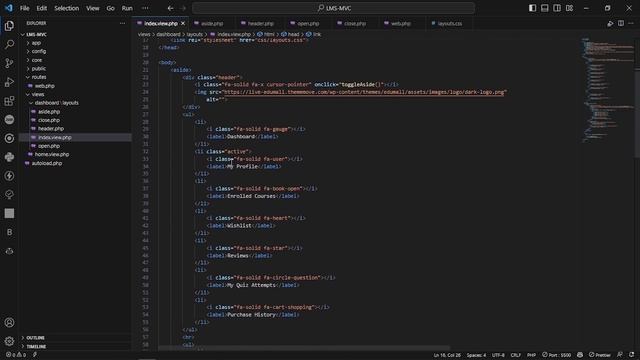Open the File menu
Image resolution: width=640 pixels, height=360 pixels.
24,8
